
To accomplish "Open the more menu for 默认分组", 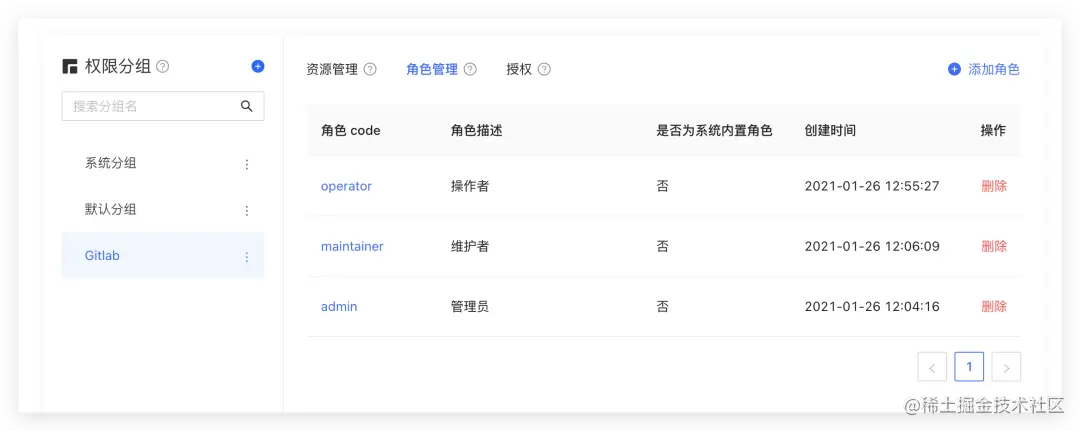I will pos(247,210).
